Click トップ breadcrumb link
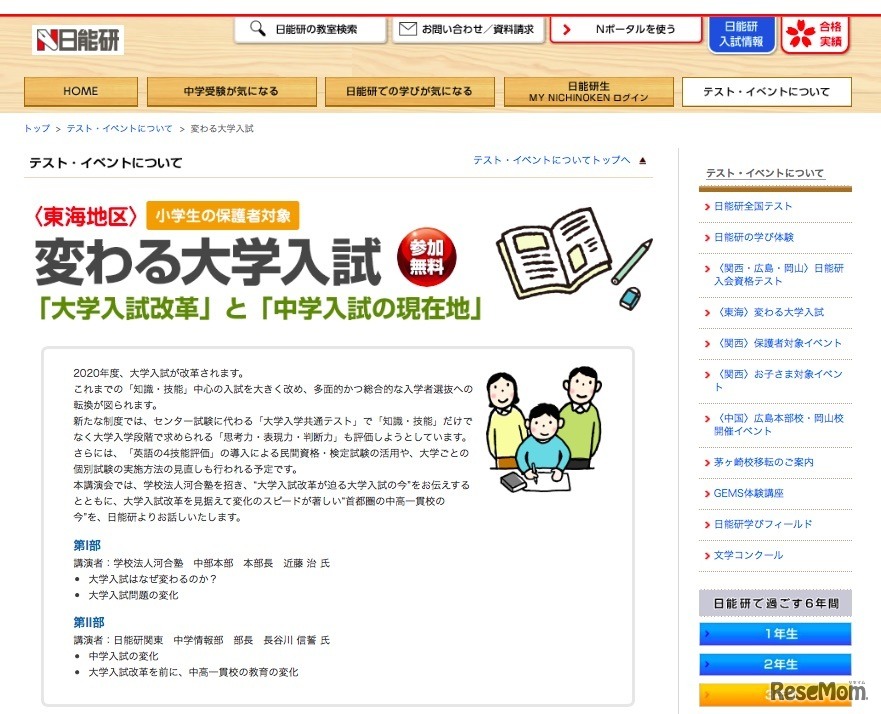 [37, 129]
